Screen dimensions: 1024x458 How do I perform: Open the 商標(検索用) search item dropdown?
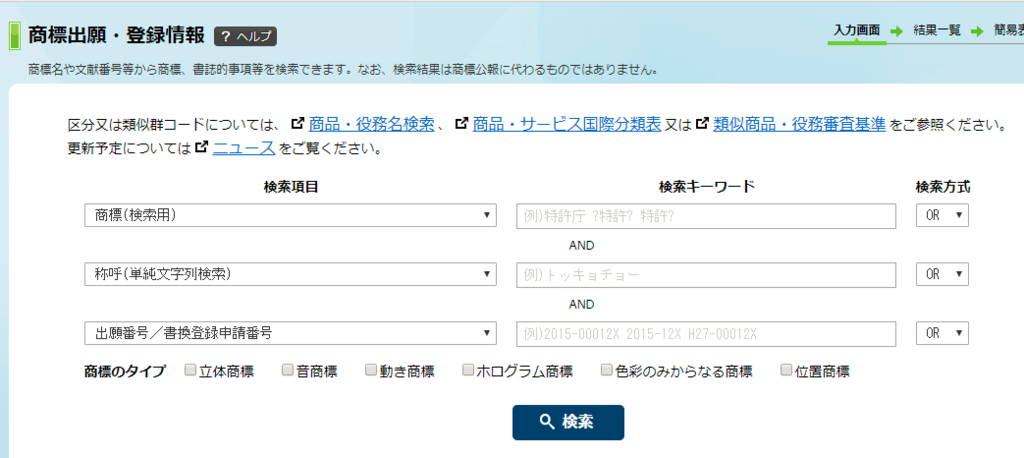[290, 215]
